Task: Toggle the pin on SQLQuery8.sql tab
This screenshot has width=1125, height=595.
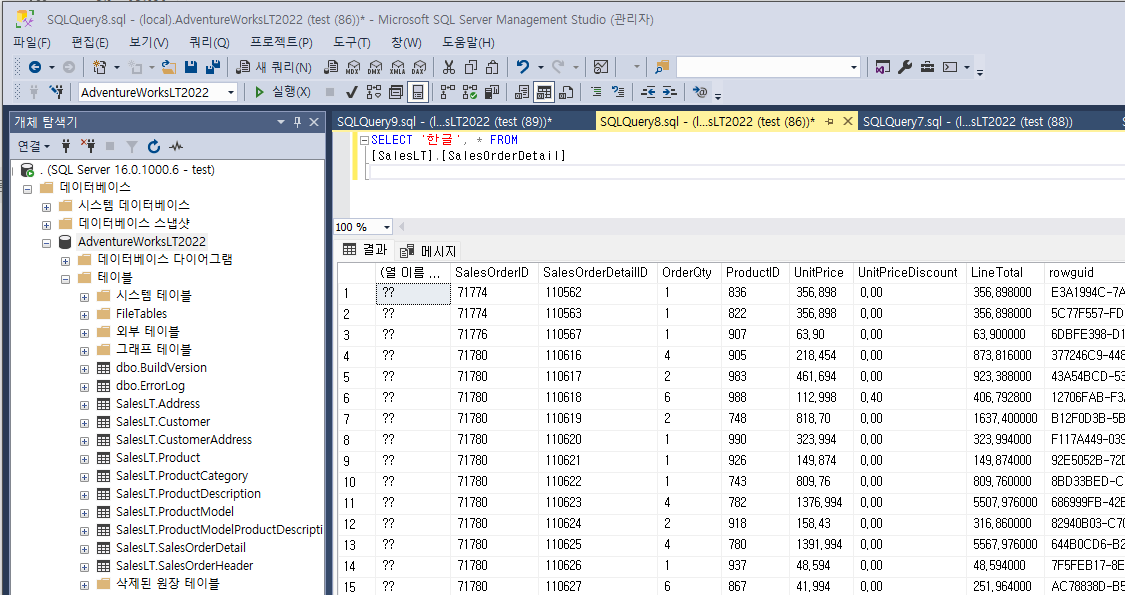Action: pos(829,121)
